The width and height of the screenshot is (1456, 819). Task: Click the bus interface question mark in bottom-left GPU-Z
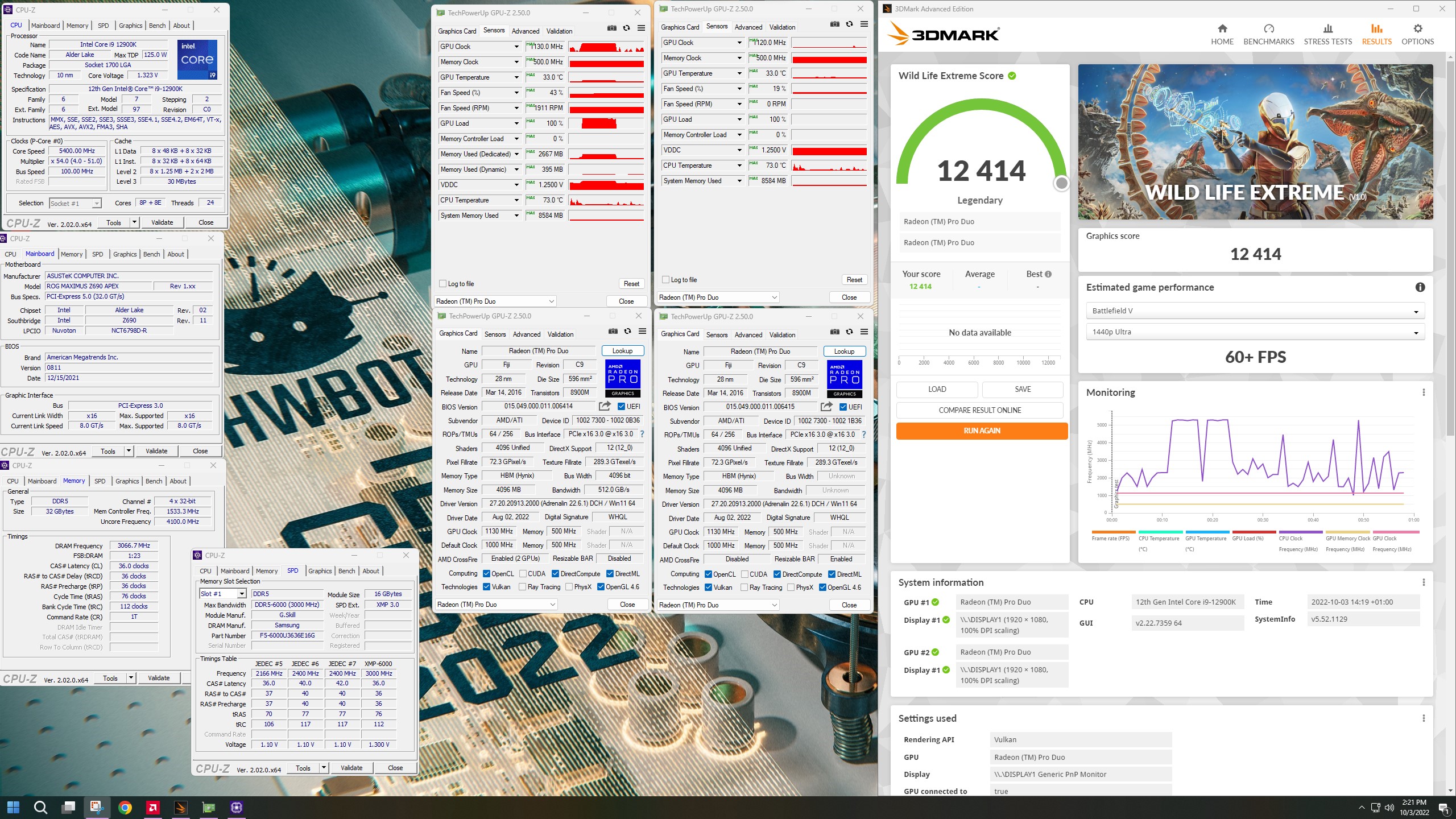click(x=642, y=434)
